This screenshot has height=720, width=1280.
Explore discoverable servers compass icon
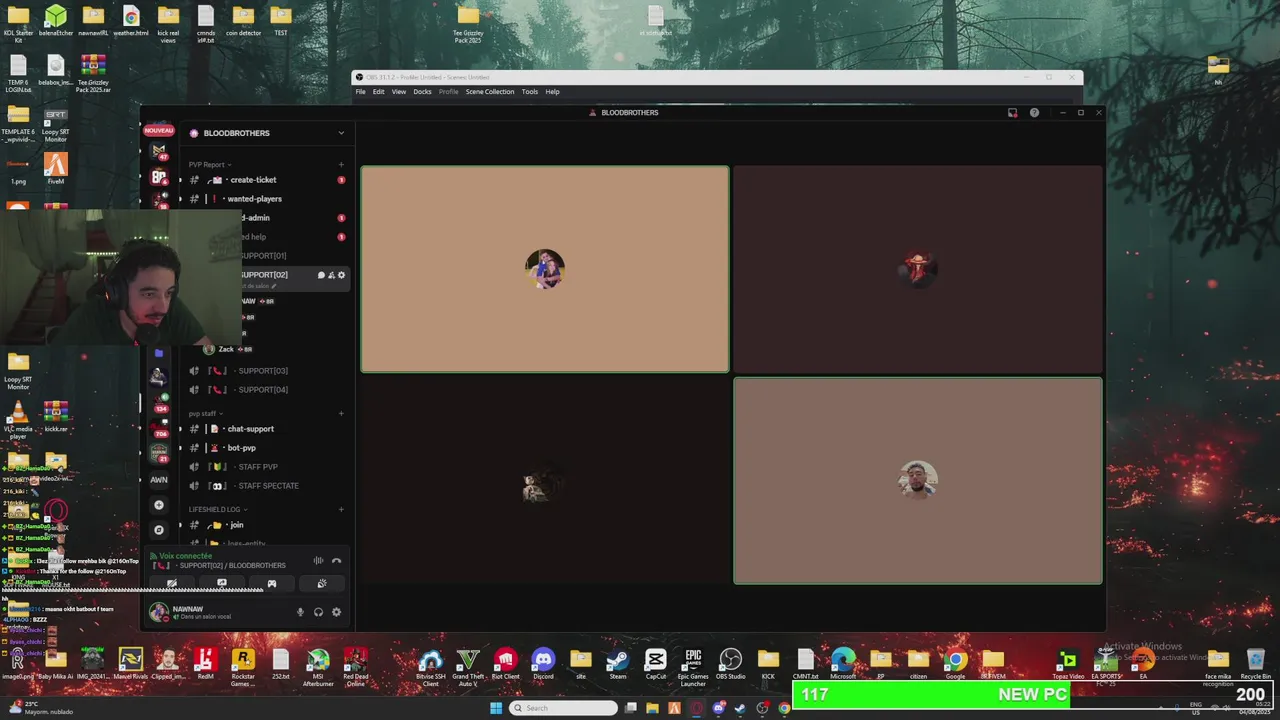click(159, 530)
